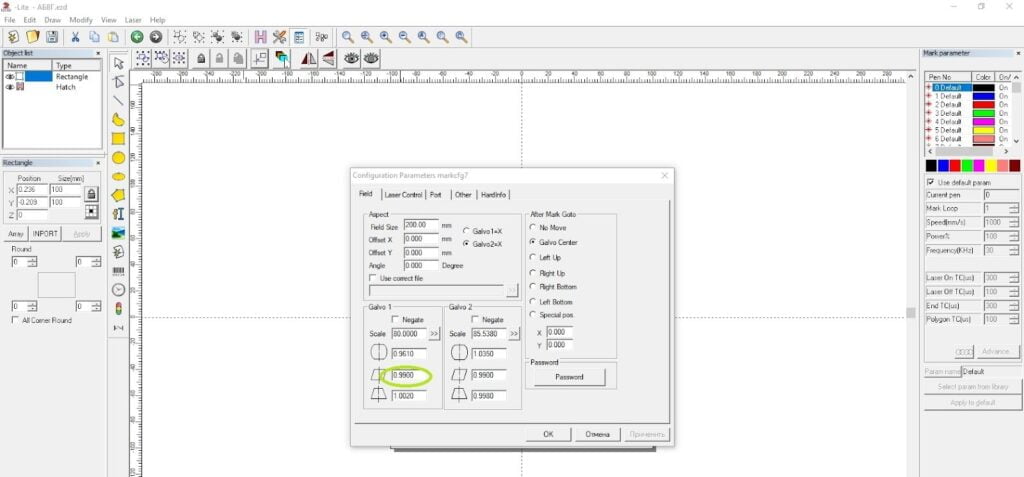
Task: Select the Node edit tool
Action: [x=118, y=82]
